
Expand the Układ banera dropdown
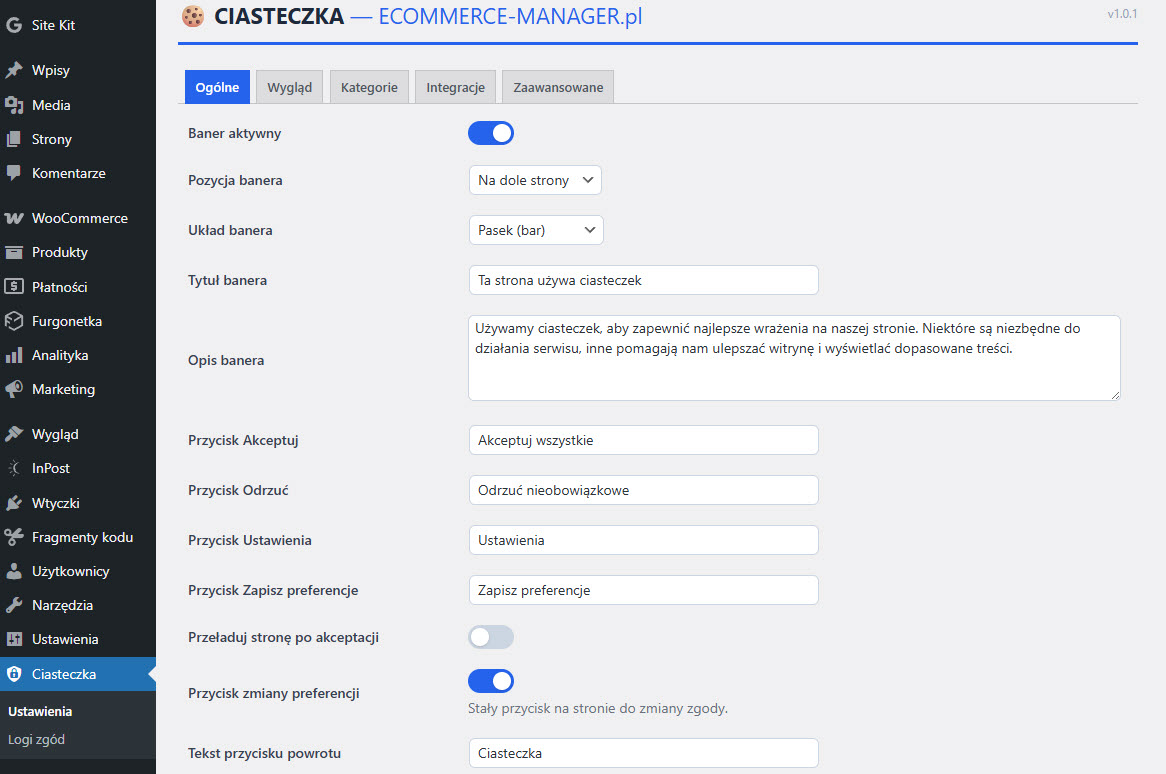pyautogui.click(x=536, y=230)
